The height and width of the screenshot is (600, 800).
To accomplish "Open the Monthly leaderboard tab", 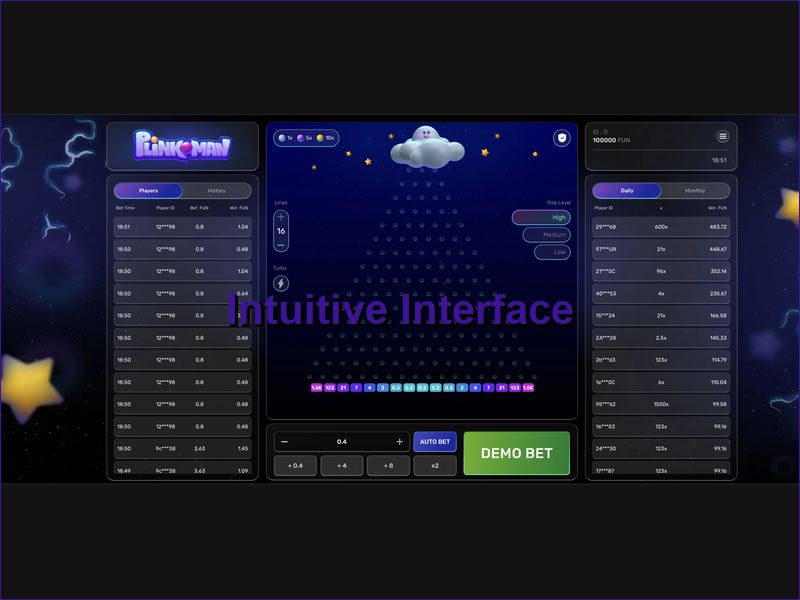I will coord(694,190).
